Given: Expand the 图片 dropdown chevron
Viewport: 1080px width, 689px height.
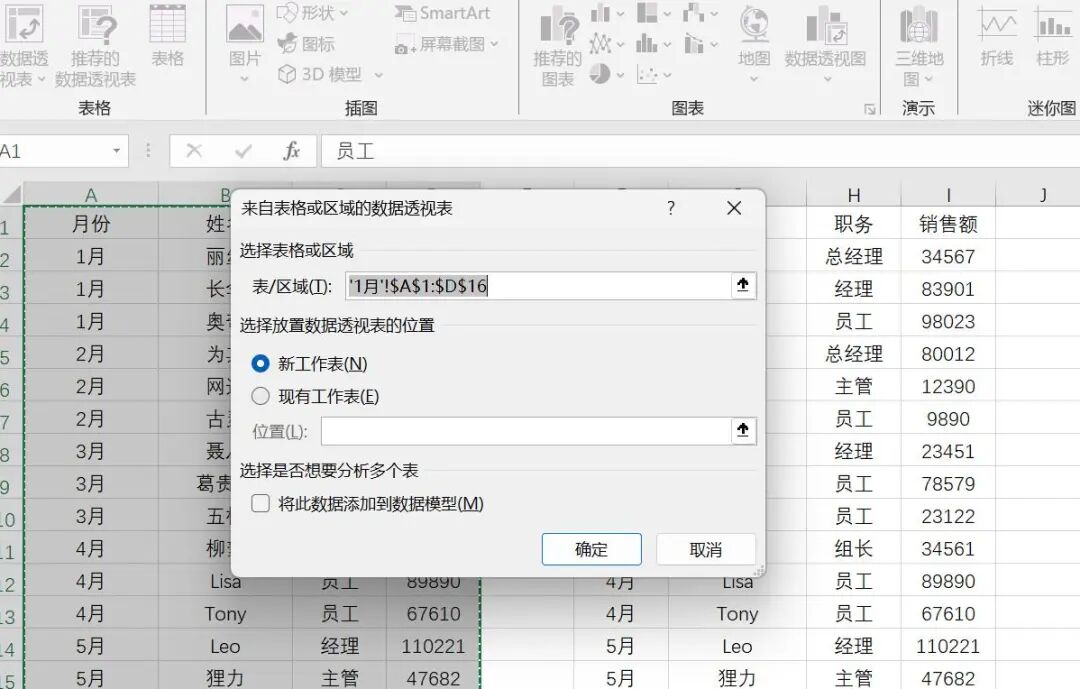Looking at the screenshot, I should coord(245,79).
